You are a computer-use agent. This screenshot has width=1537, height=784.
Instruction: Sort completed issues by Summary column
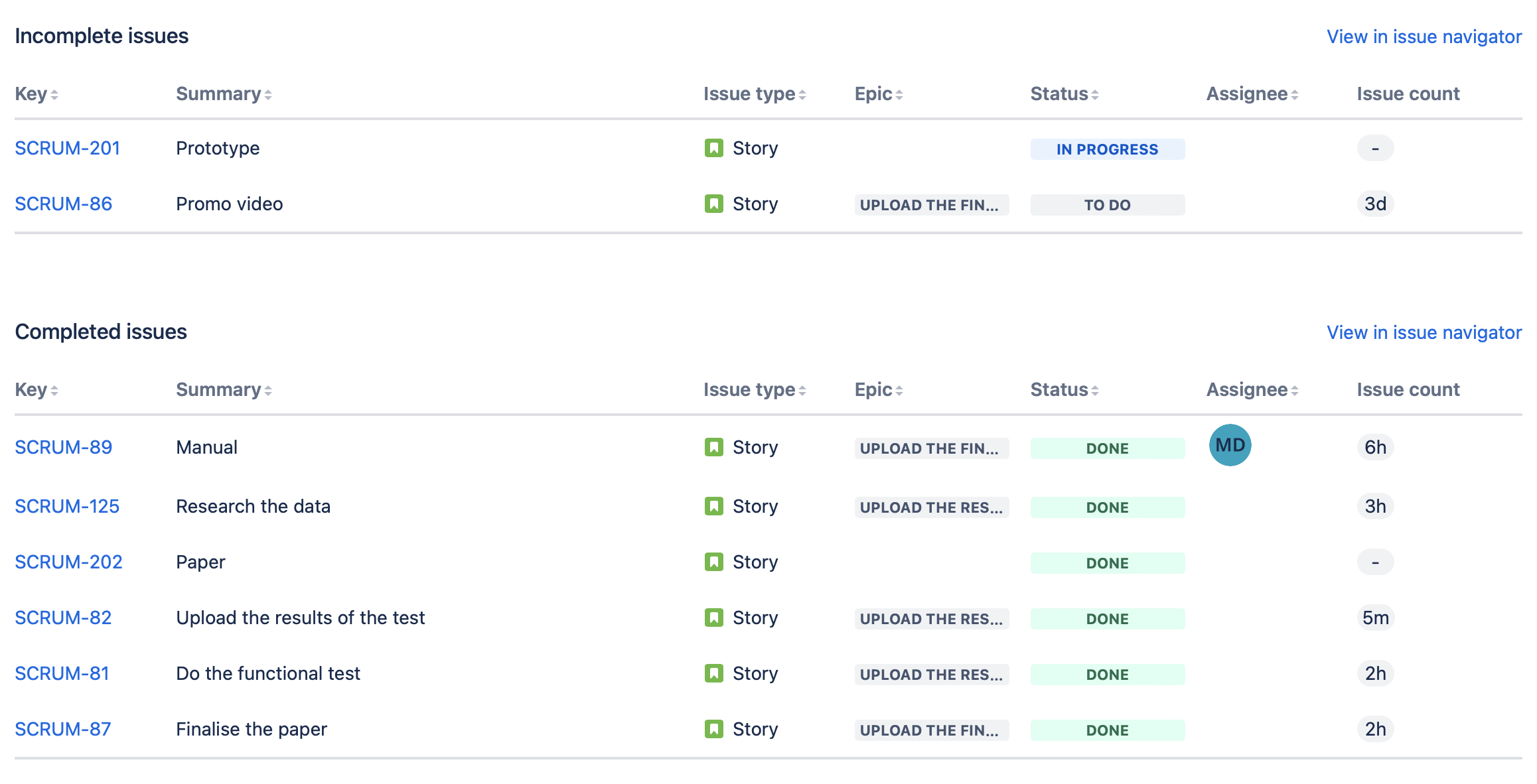(224, 390)
